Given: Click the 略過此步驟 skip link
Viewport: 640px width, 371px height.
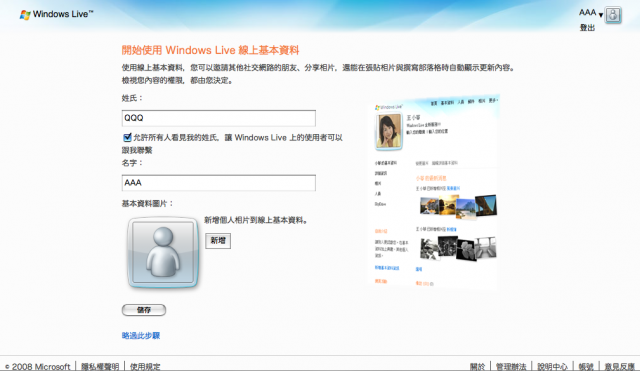Looking at the screenshot, I should click(x=141, y=335).
